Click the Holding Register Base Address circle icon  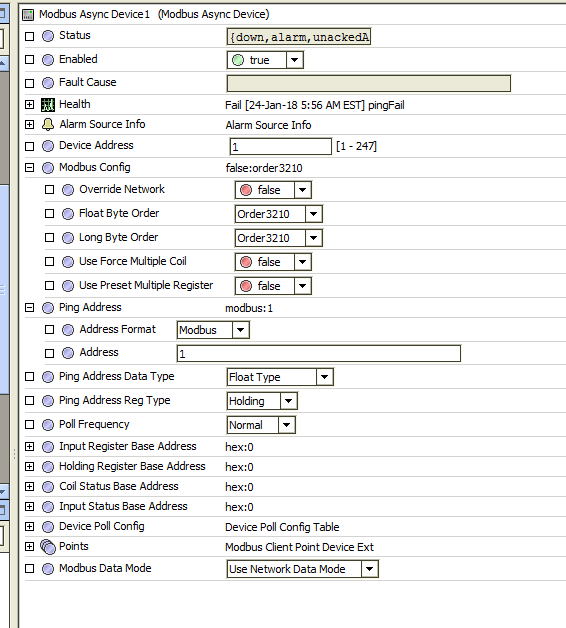pos(48,467)
